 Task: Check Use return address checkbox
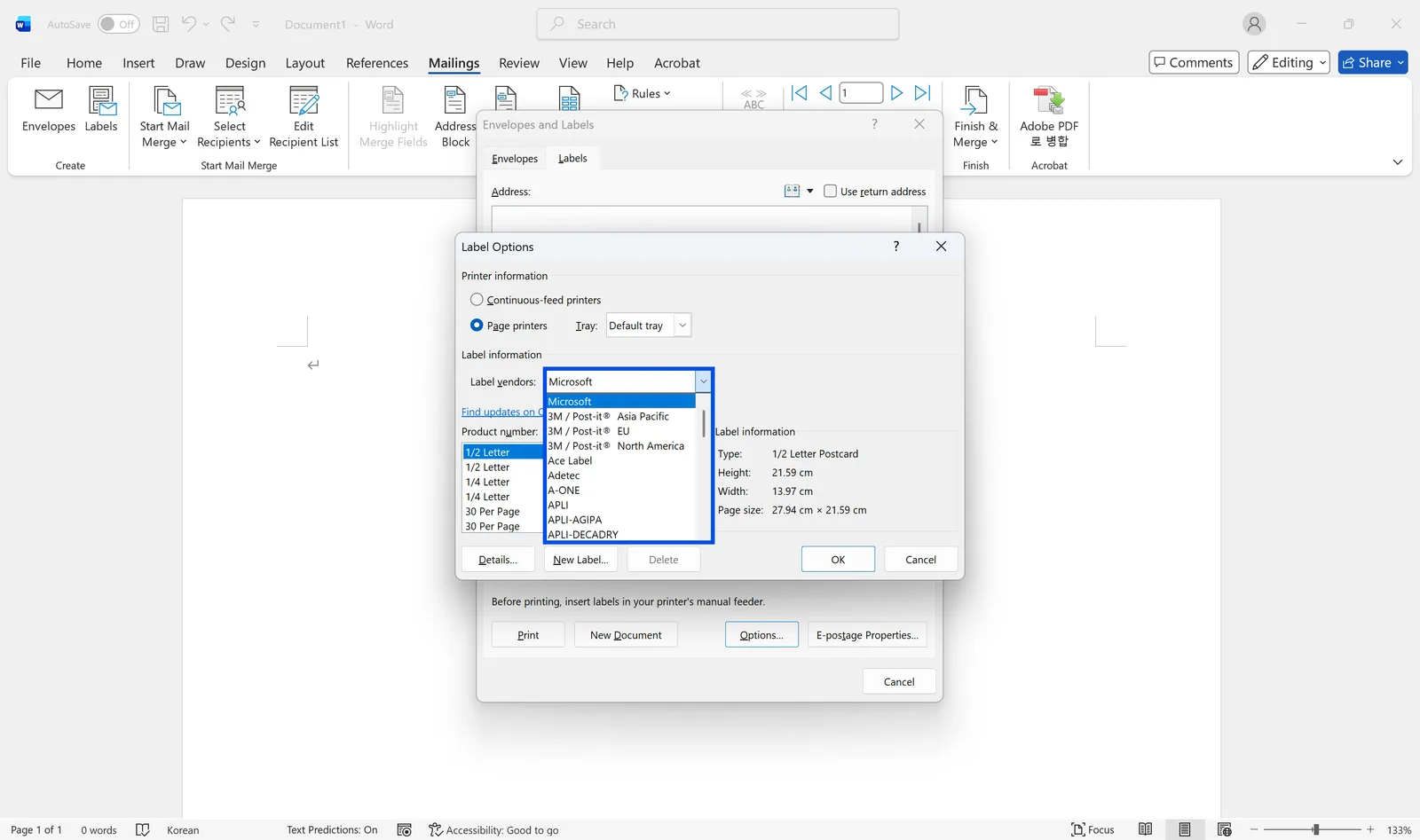coord(831,191)
